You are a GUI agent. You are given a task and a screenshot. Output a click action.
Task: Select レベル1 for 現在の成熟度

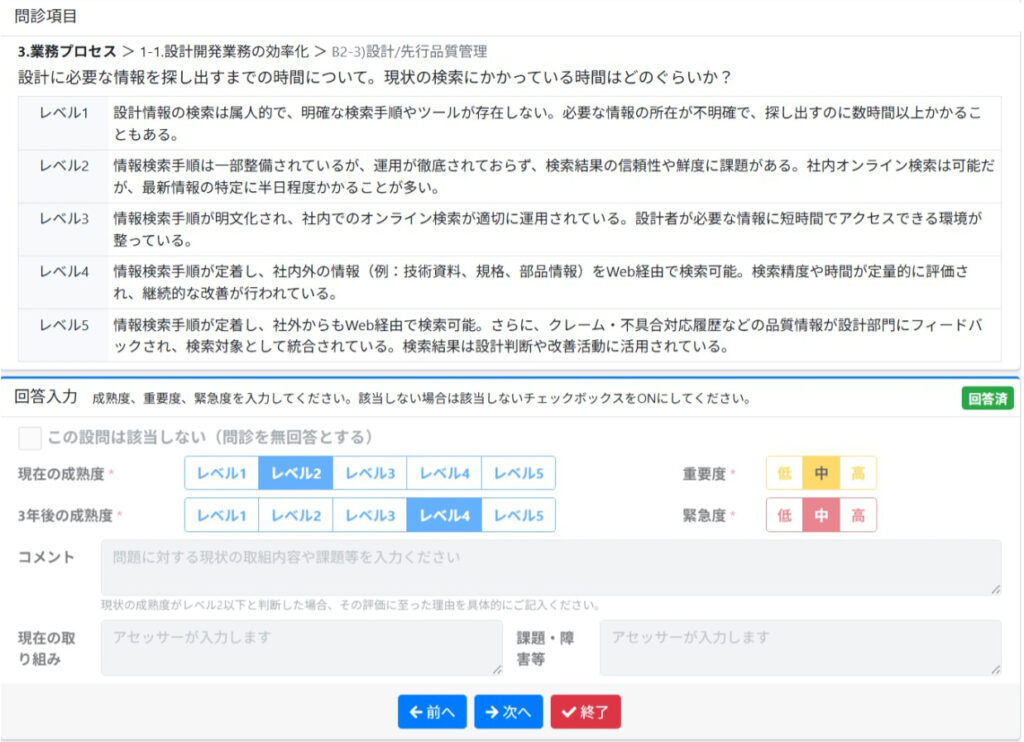(x=221, y=473)
